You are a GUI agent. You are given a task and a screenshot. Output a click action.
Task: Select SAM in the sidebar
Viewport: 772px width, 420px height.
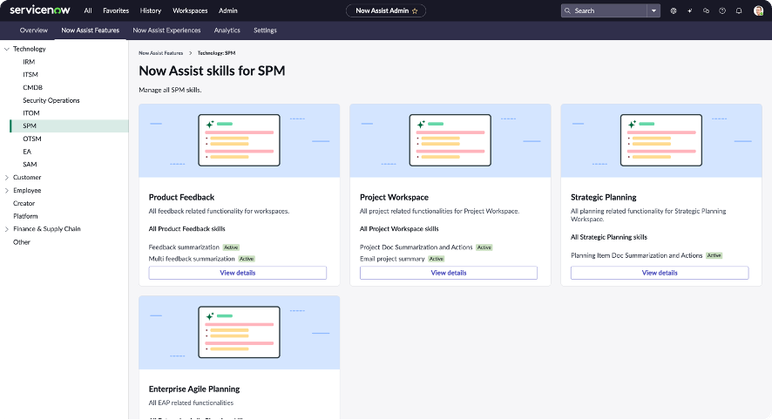[x=30, y=164]
